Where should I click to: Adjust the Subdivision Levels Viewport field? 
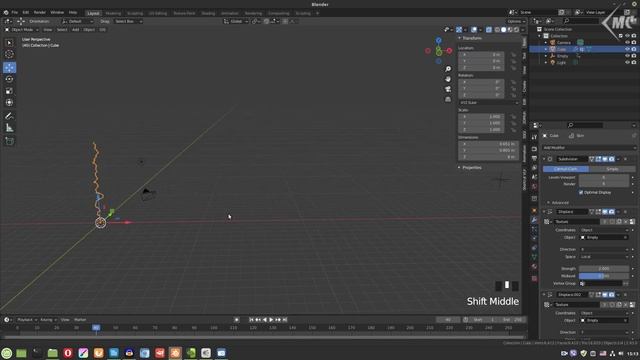coord(604,178)
